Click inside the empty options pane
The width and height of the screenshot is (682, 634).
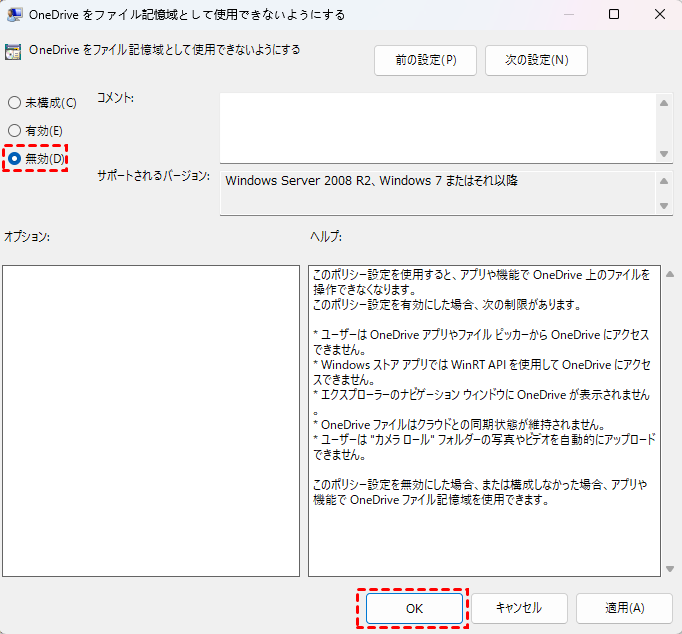click(151, 421)
